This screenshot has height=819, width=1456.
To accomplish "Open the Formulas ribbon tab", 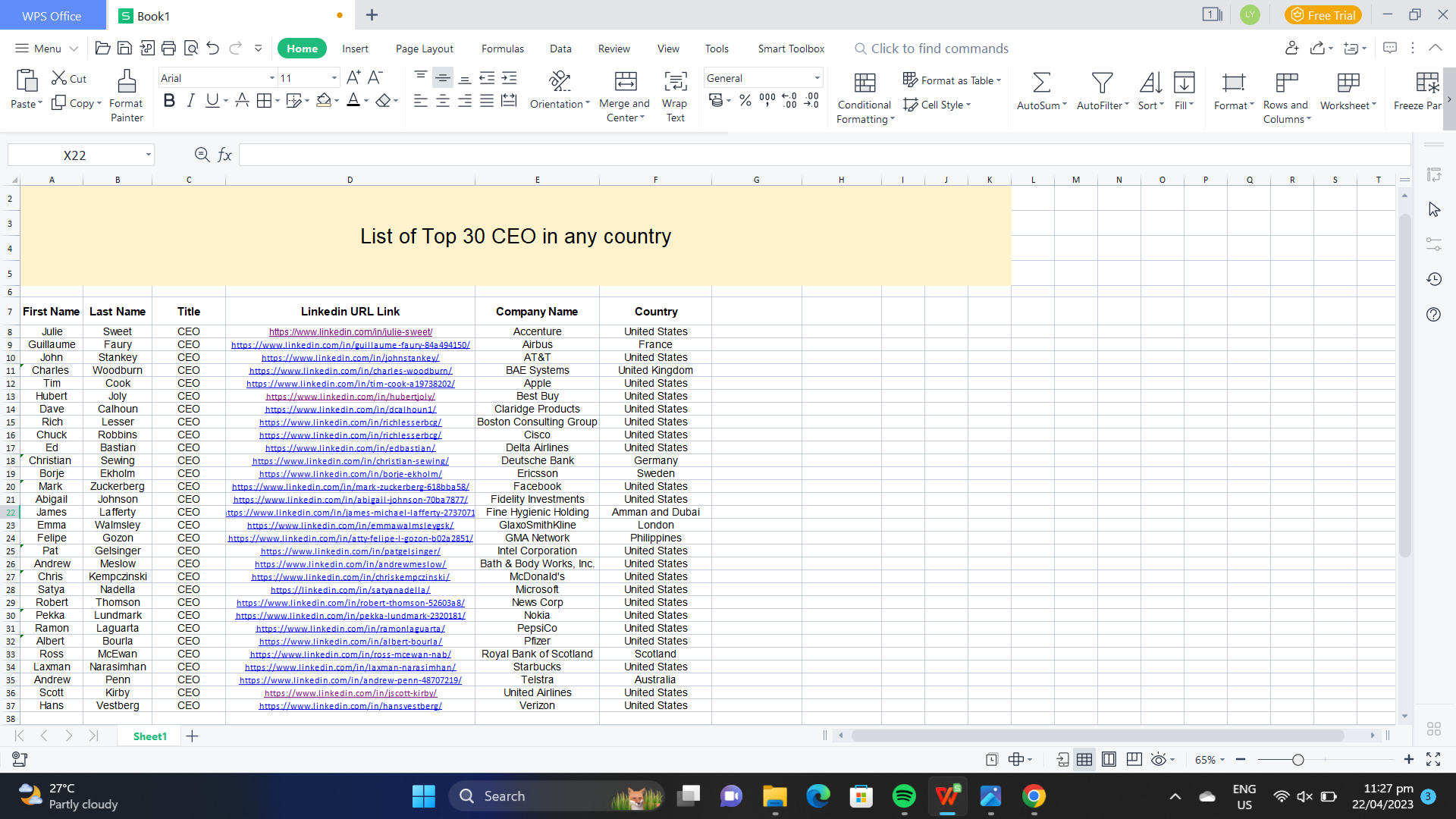I will click(x=502, y=49).
